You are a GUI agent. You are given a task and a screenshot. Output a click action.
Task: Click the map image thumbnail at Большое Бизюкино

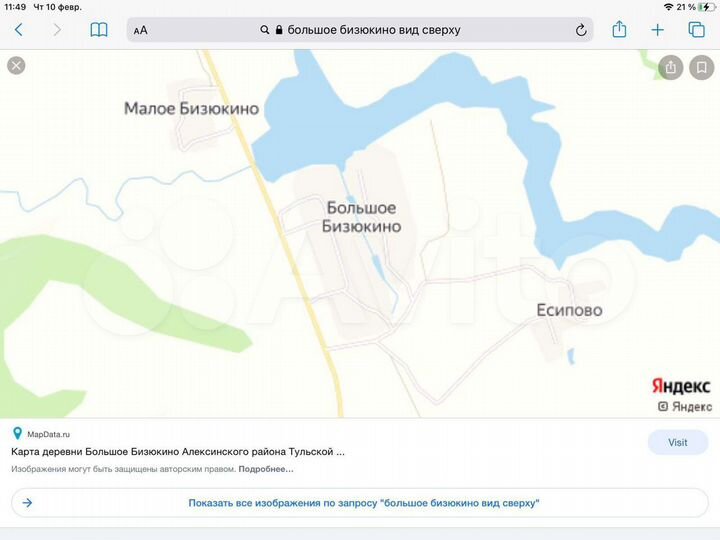tap(361, 217)
